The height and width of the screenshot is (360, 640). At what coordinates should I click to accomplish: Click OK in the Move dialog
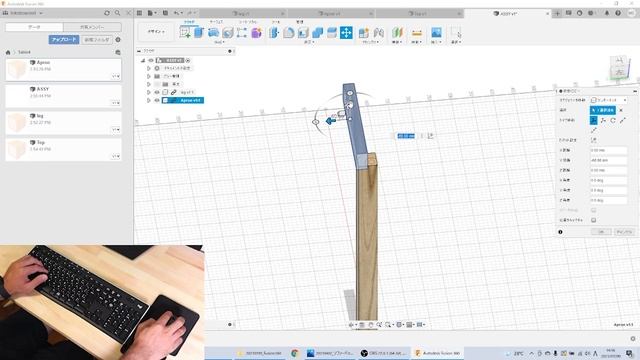click(601, 232)
